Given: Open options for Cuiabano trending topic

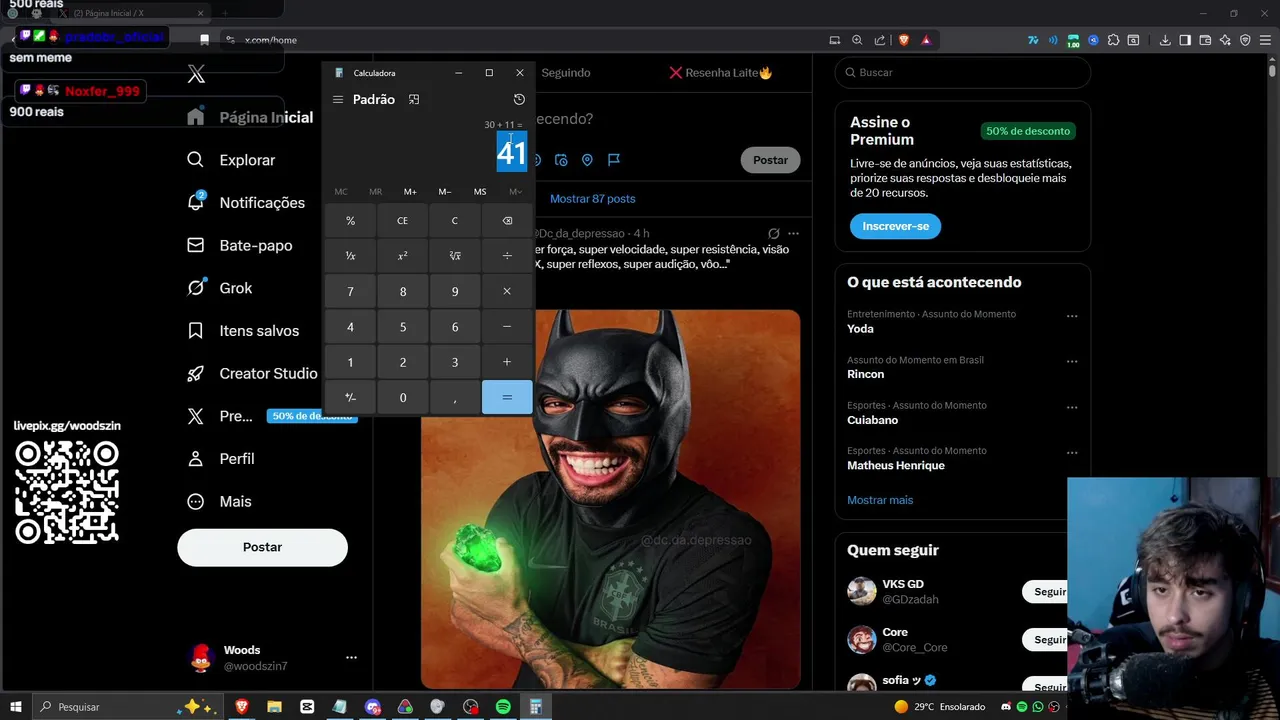Looking at the screenshot, I should pos(1072,408).
